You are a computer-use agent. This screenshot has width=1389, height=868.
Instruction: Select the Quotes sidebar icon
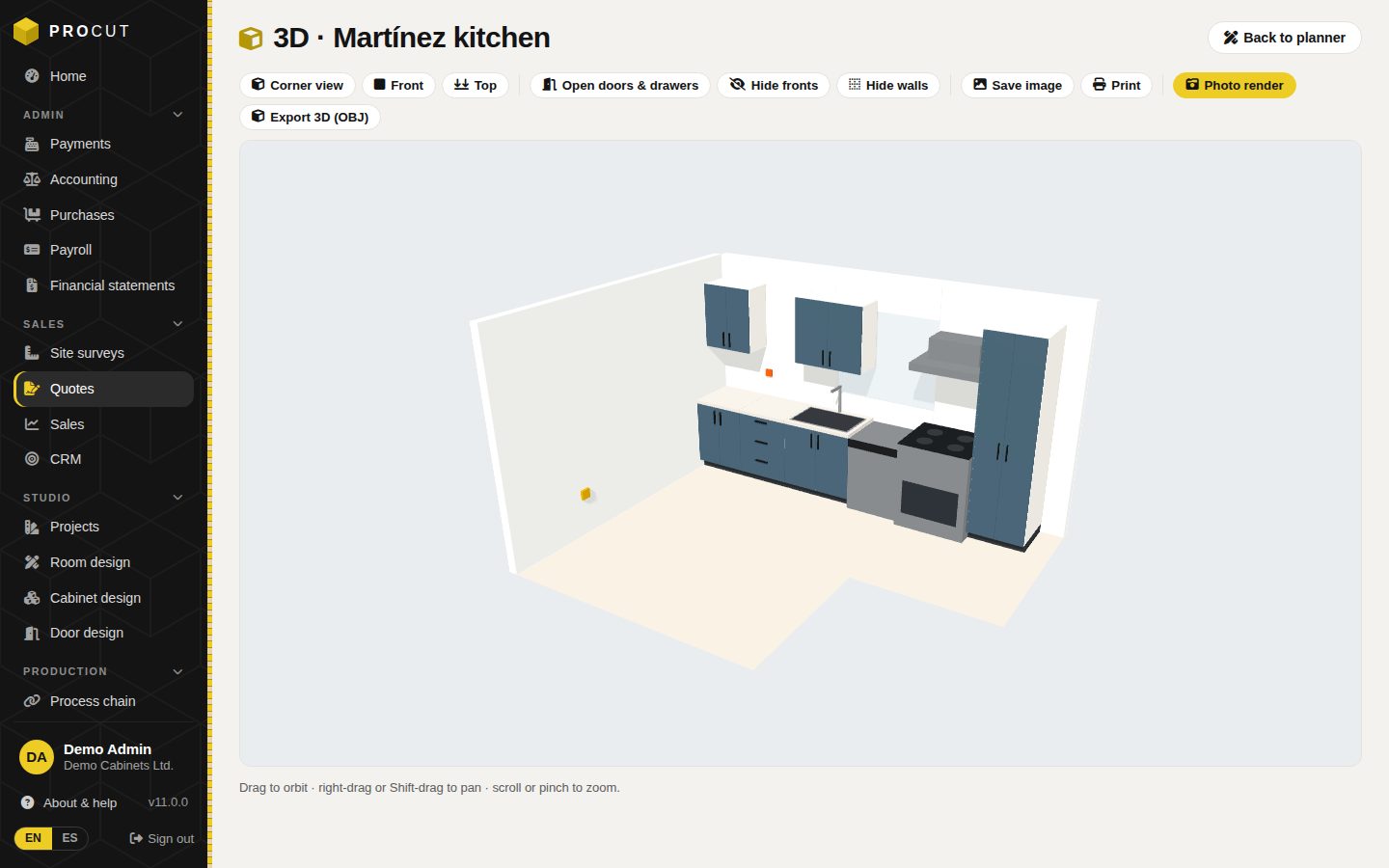[x=32, y=389]
